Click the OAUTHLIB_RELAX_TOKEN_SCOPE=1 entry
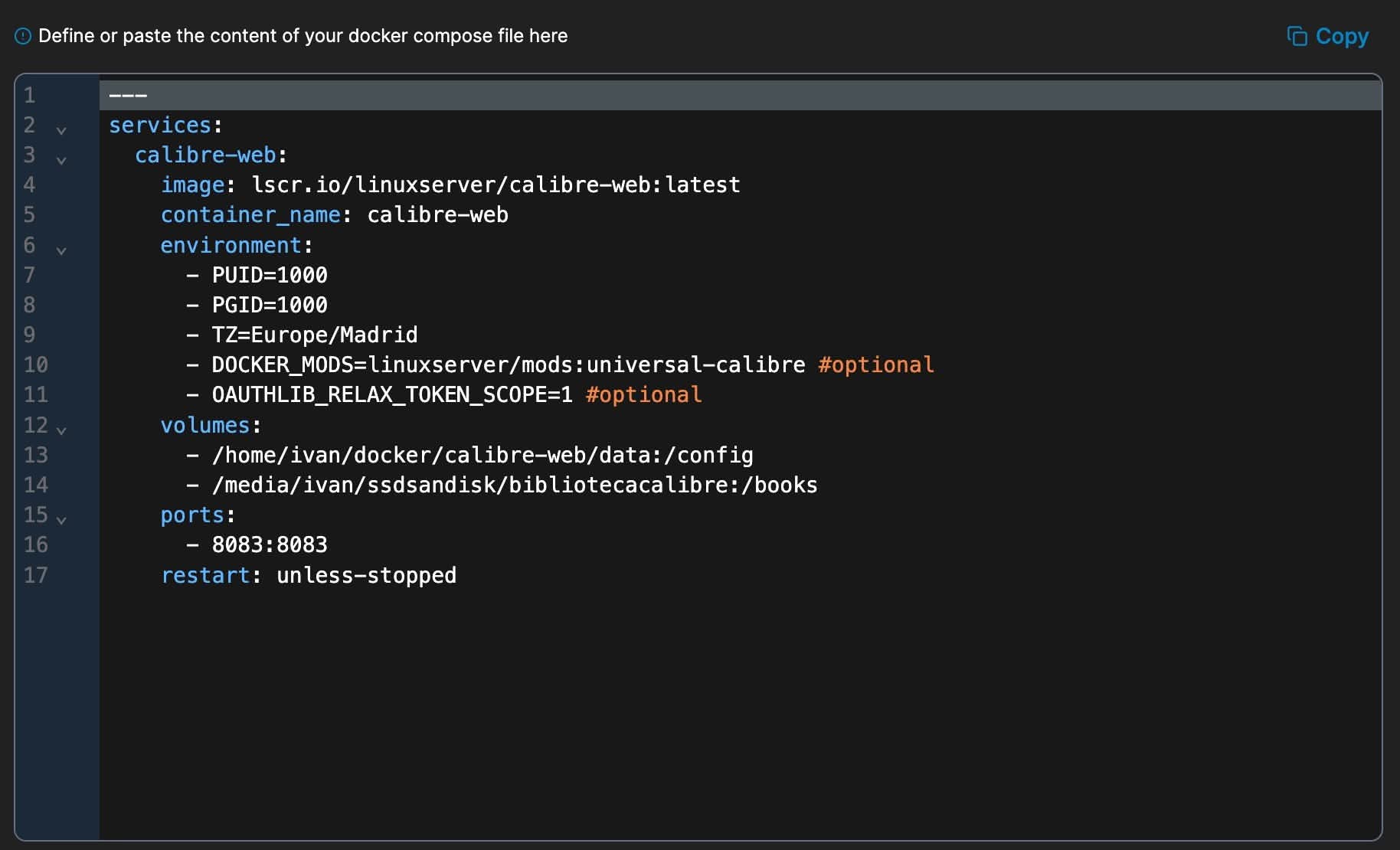This screenshot has width=1400, height=850. pos(391,395)
